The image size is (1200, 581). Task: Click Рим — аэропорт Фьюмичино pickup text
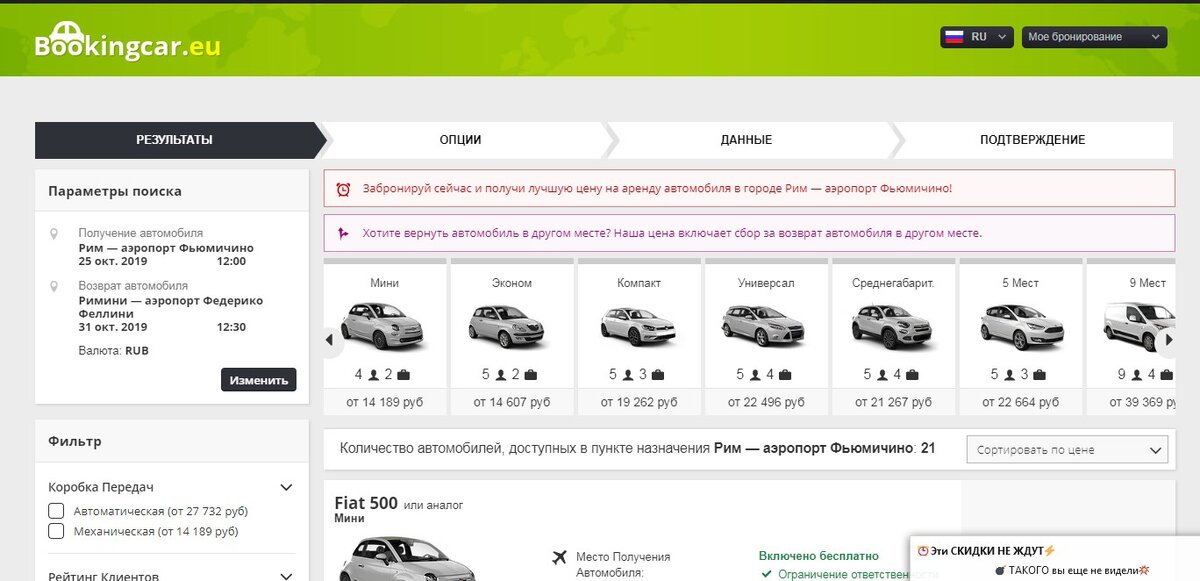pos(166,248)
